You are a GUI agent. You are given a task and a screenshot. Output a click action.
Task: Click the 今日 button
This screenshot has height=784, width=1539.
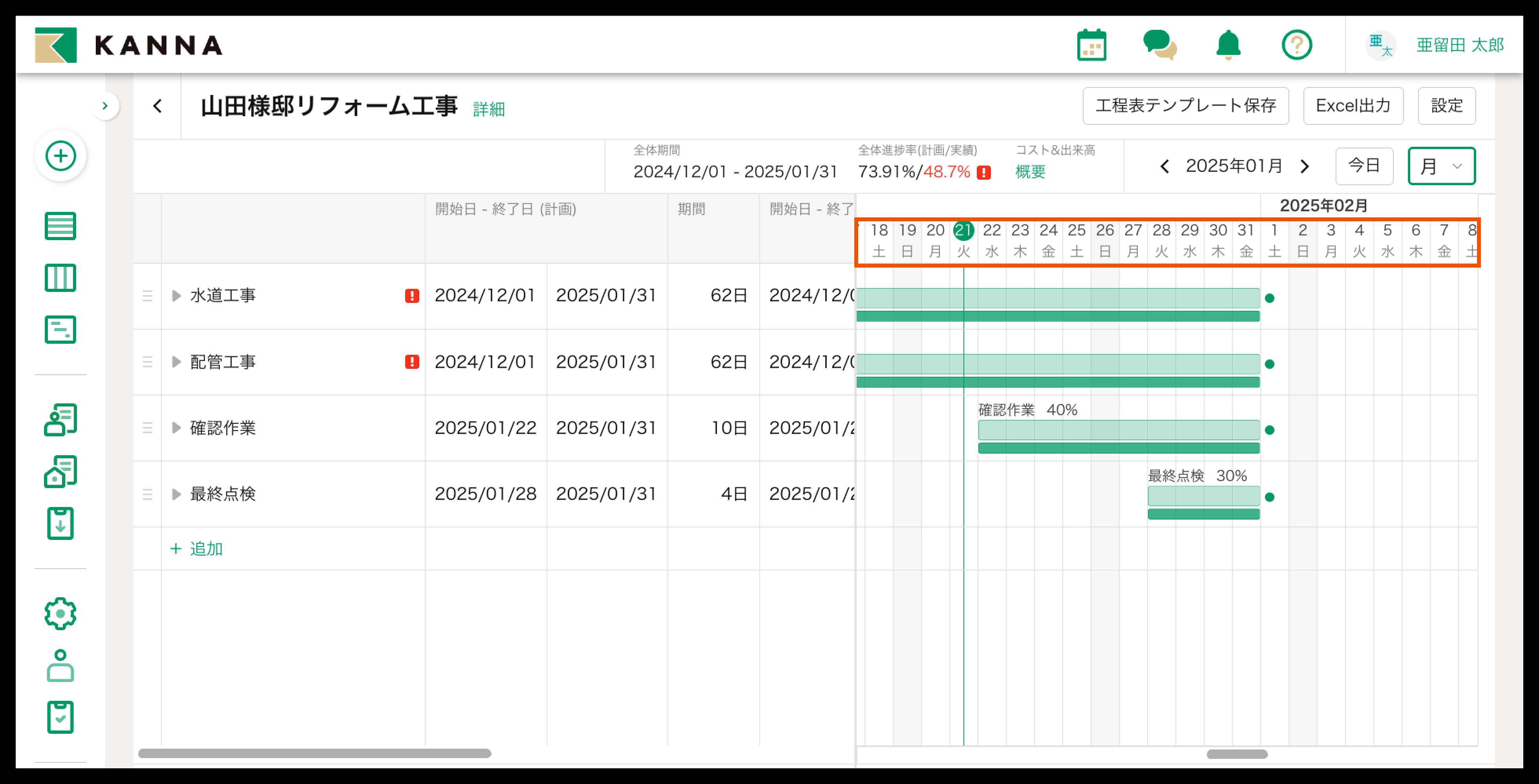[x=1364, y=166]
